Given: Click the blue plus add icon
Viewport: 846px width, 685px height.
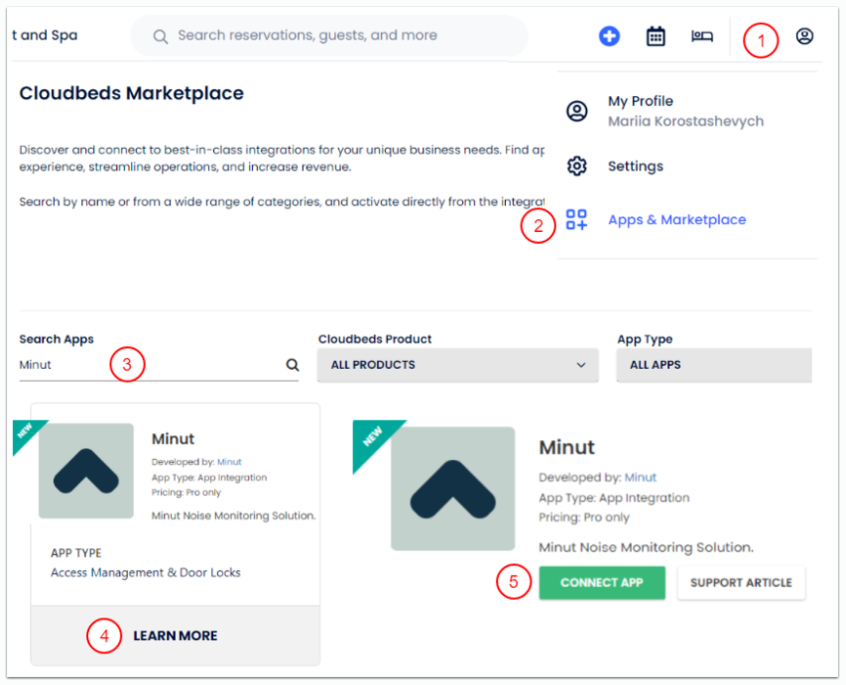Looking at the screenshot, I should tap(609, 36).
